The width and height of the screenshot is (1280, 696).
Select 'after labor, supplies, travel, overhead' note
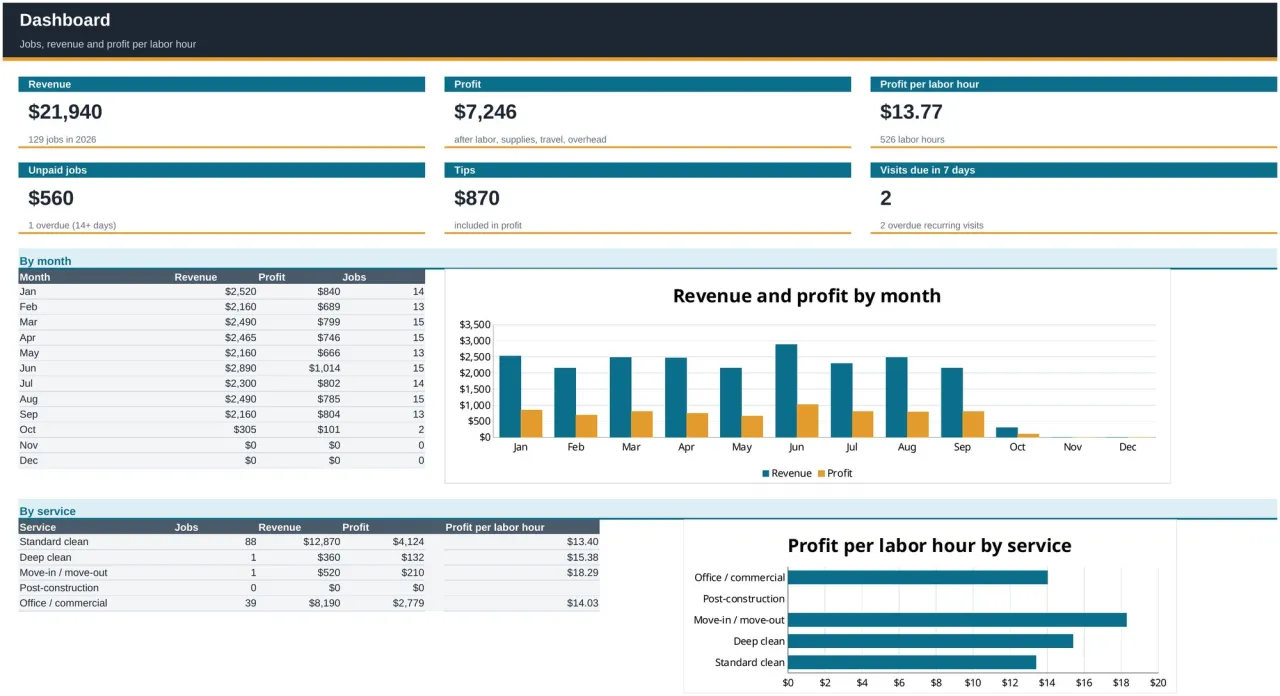click(x=530, y=140)
